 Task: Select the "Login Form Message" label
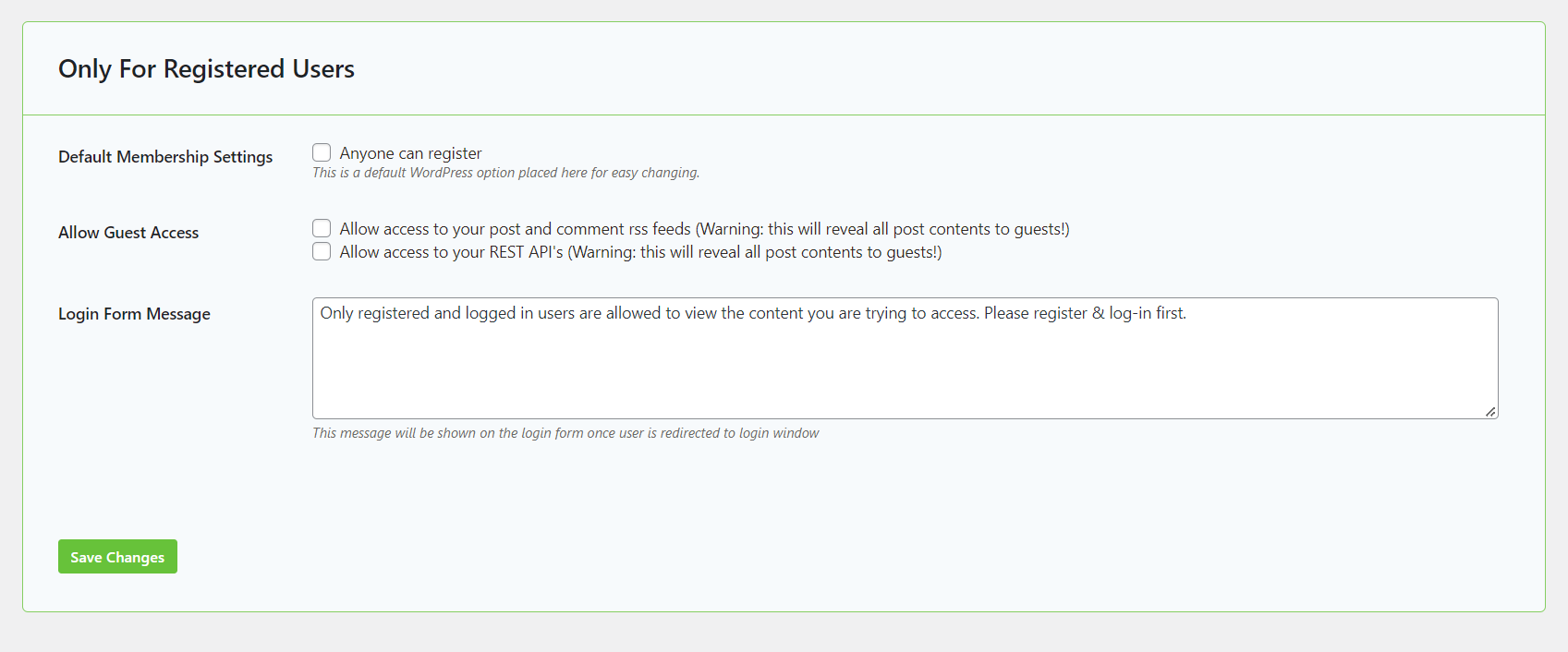(x=133, y=314)
